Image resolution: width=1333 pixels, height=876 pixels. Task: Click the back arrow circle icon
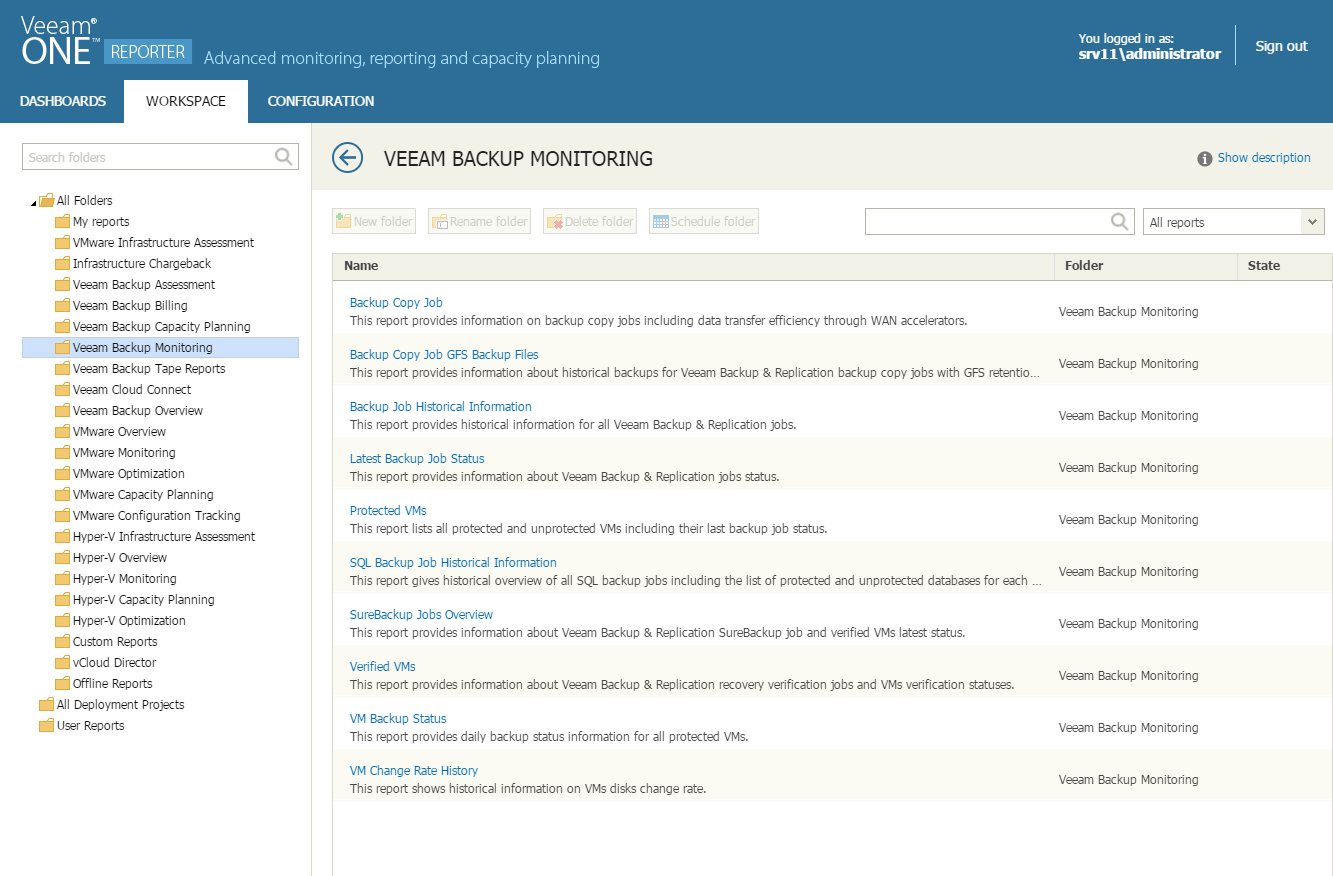tap(347, 157)
